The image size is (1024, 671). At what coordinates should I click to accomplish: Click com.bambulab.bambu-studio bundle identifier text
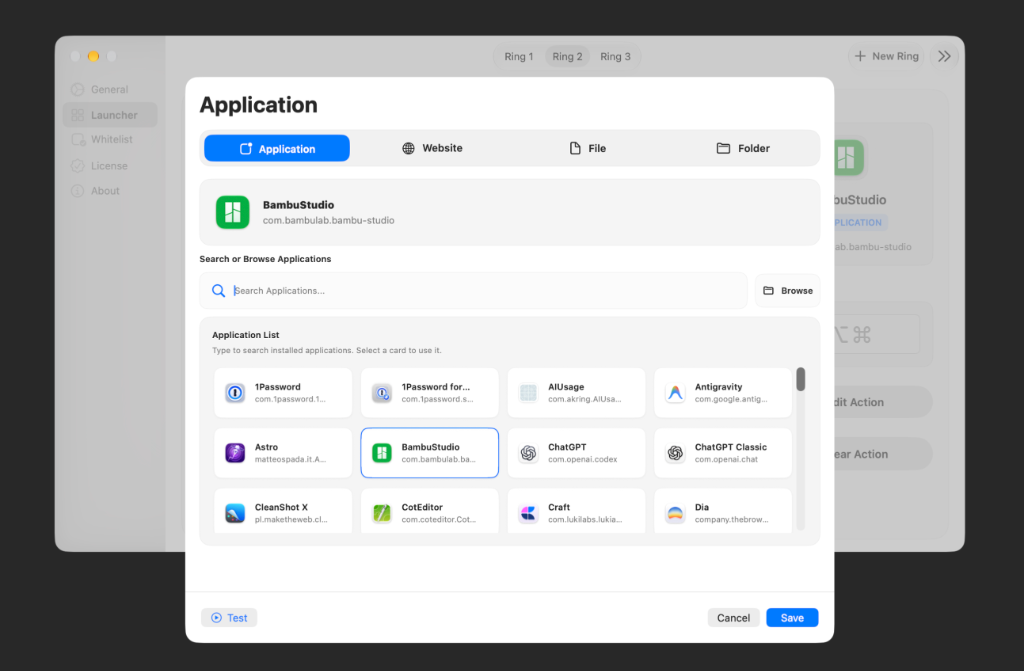(x=328, y=221)
